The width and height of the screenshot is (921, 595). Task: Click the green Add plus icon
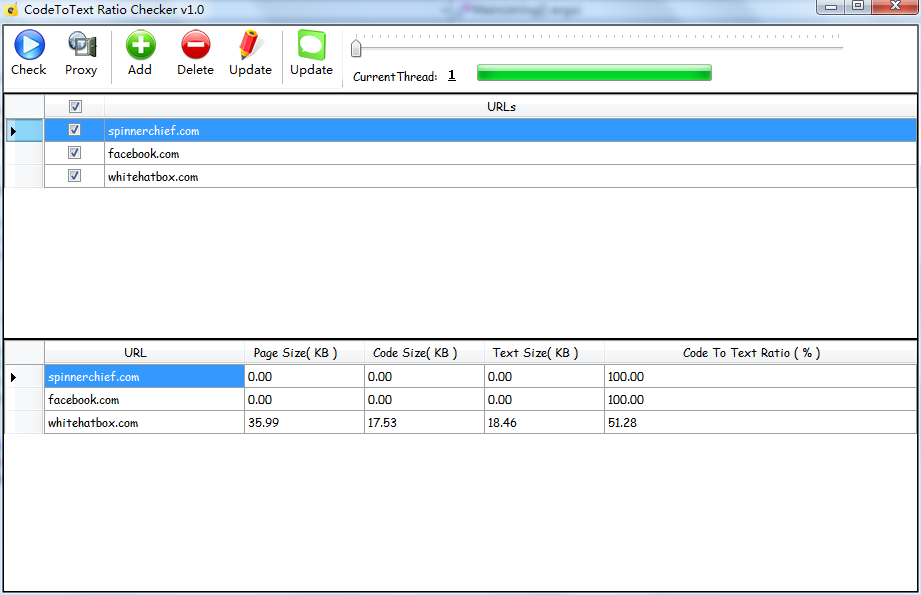pos(140,46)
